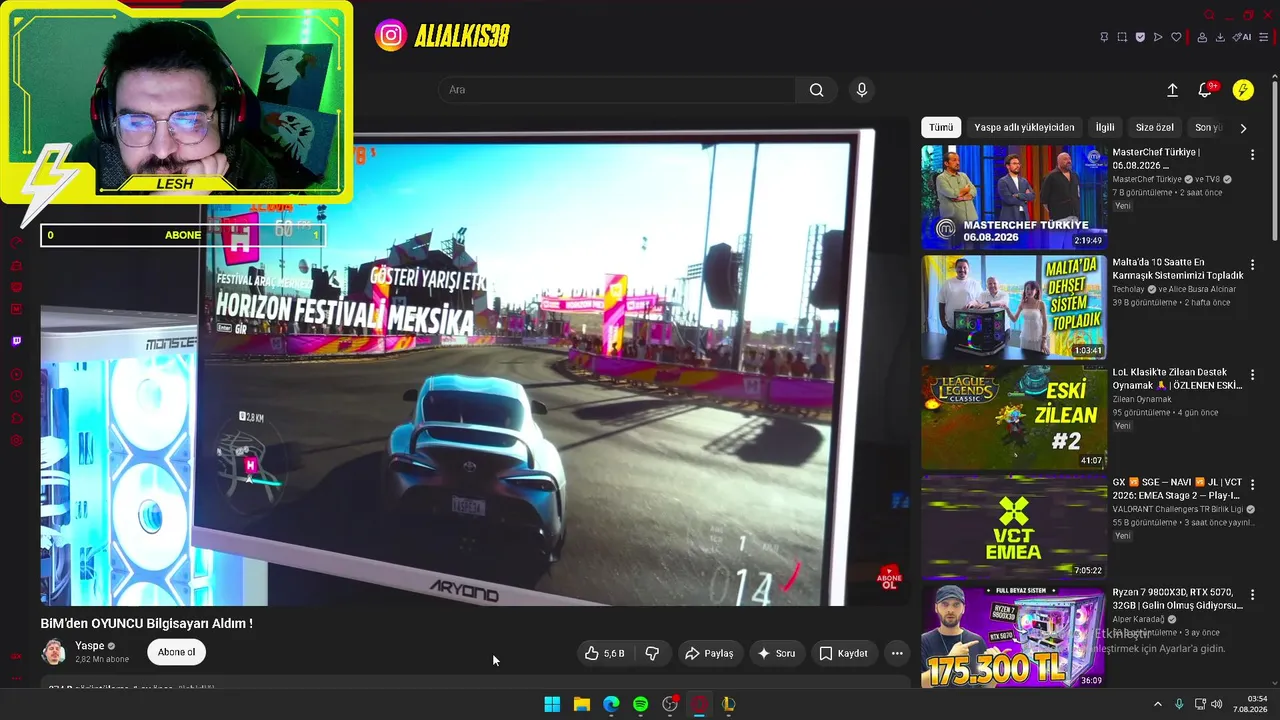Click the 2,82 Mn abone subscriber count
1280x720 pixels.
click(102, 660)
